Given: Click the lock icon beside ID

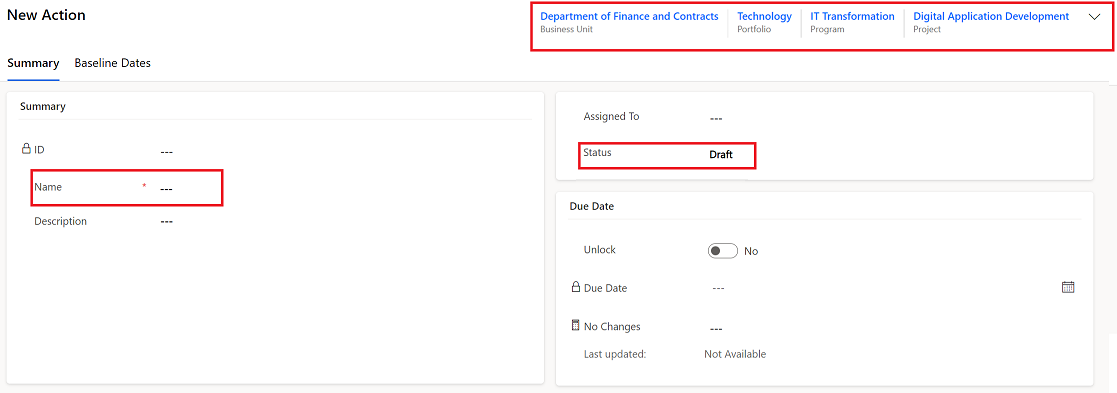Looking at the screenshot, I should [x=26, y=149].
